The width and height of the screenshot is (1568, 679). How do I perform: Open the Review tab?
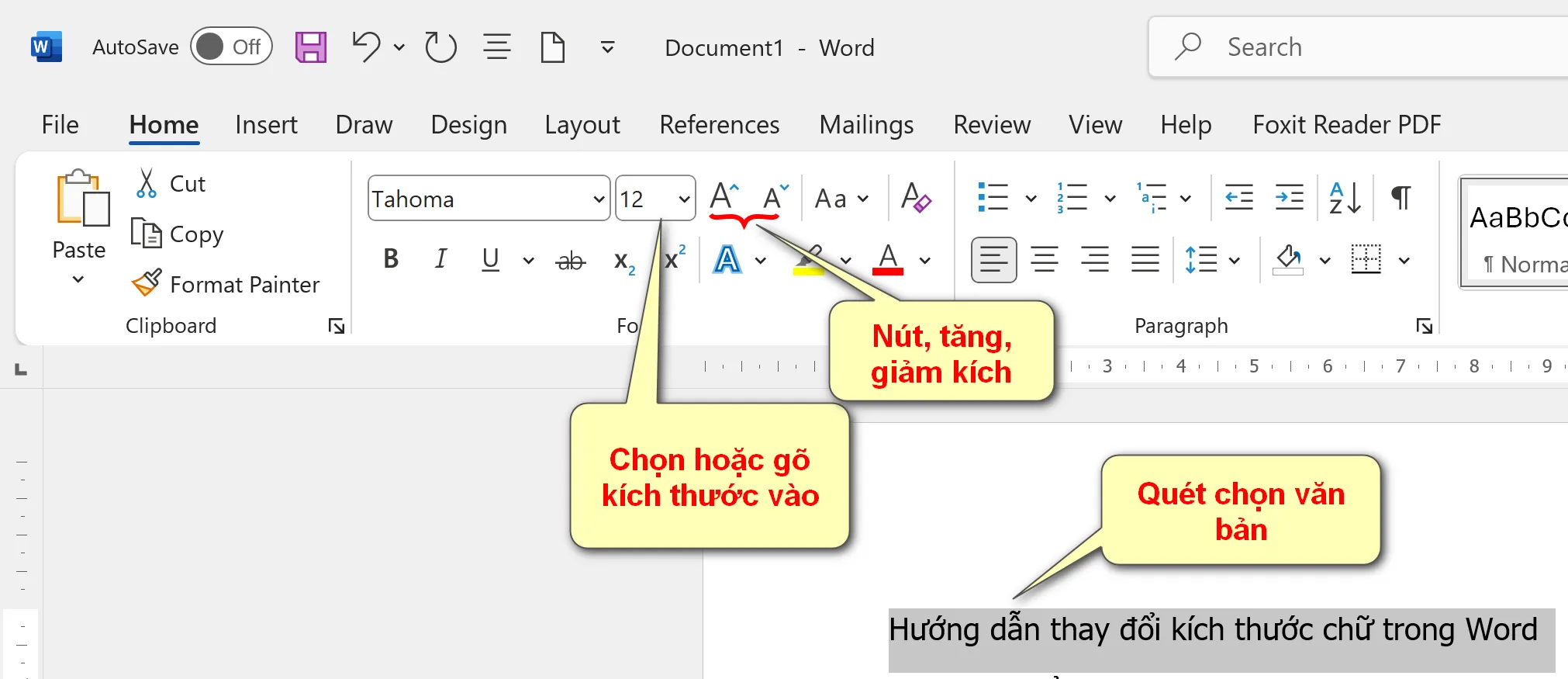992,124
